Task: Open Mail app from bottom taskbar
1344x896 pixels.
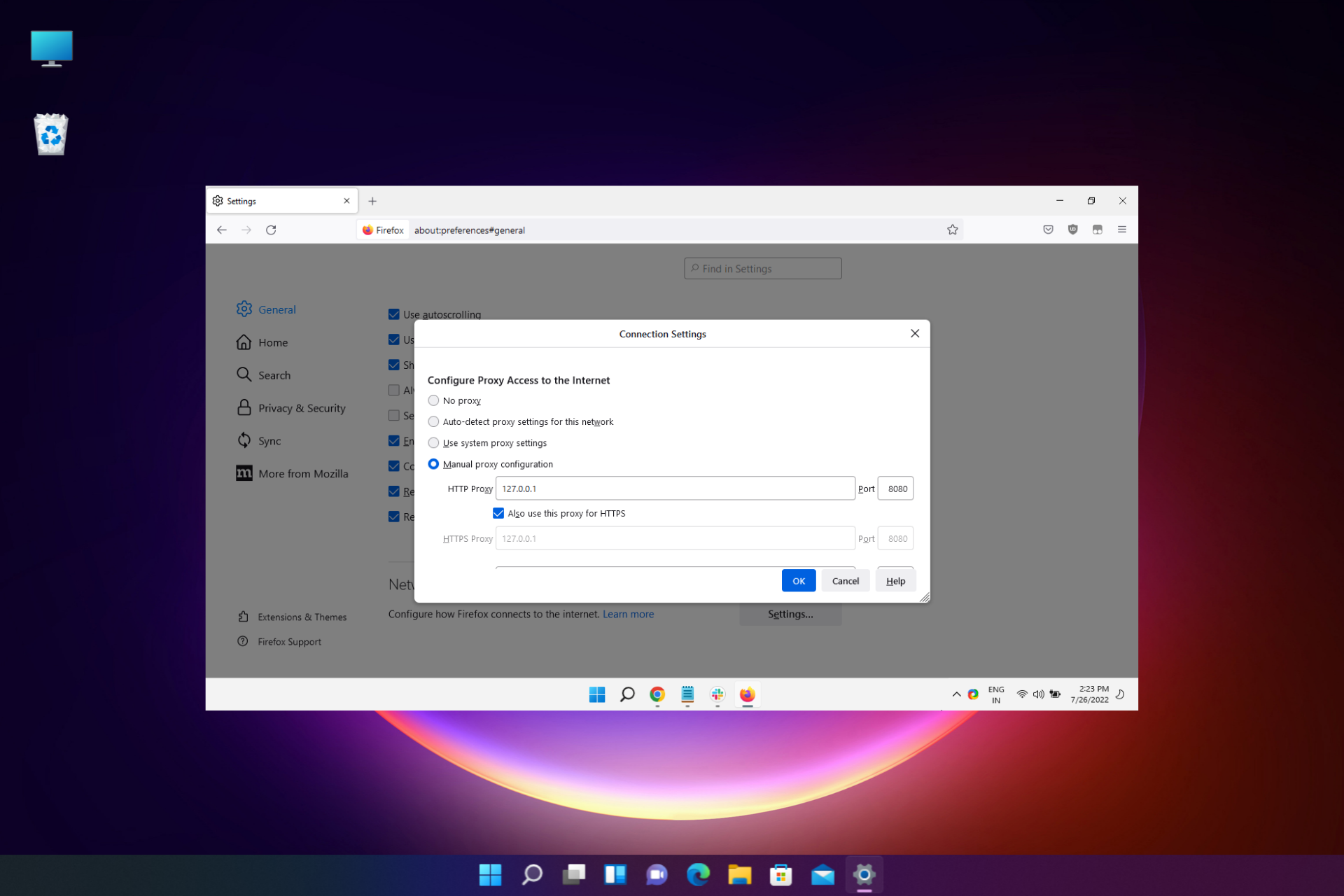Action: [x=822, y=874]
